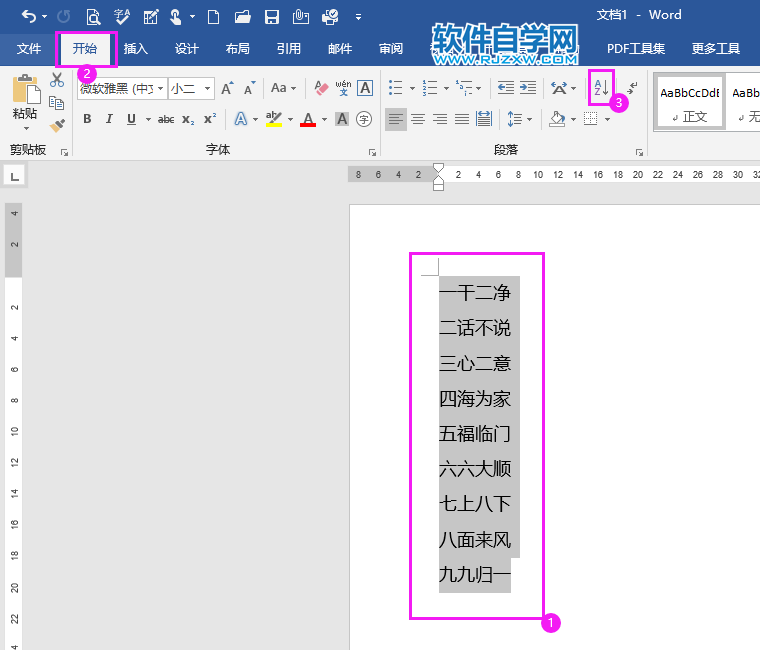Toggle Italic formatting
Image resolution: width=760 pixels, height=650 pixels.
click(109, 119)
